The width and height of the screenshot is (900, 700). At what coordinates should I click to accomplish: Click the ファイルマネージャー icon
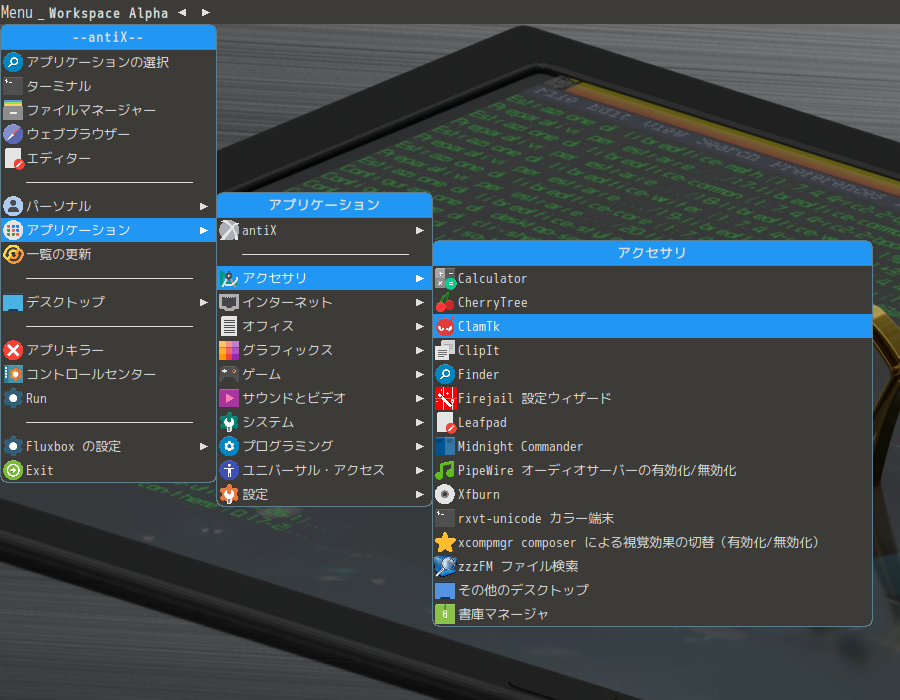pyautogui.click(x=13, y=110)
